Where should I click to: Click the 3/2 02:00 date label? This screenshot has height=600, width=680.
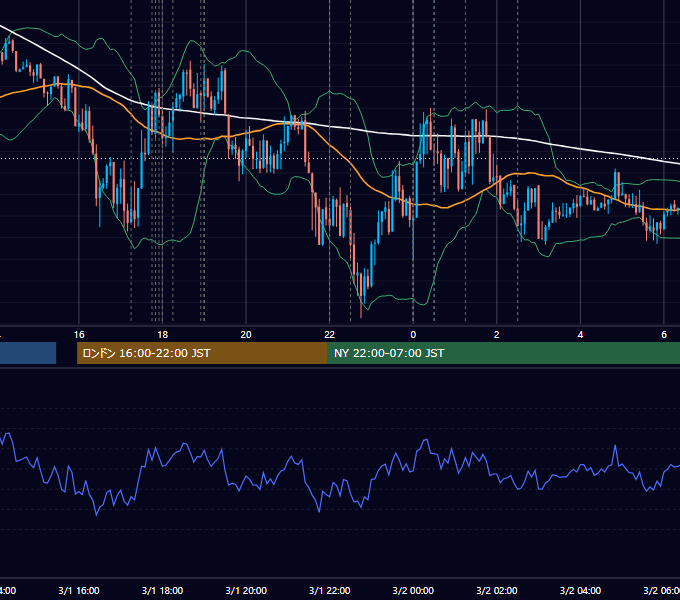(497, 591)
